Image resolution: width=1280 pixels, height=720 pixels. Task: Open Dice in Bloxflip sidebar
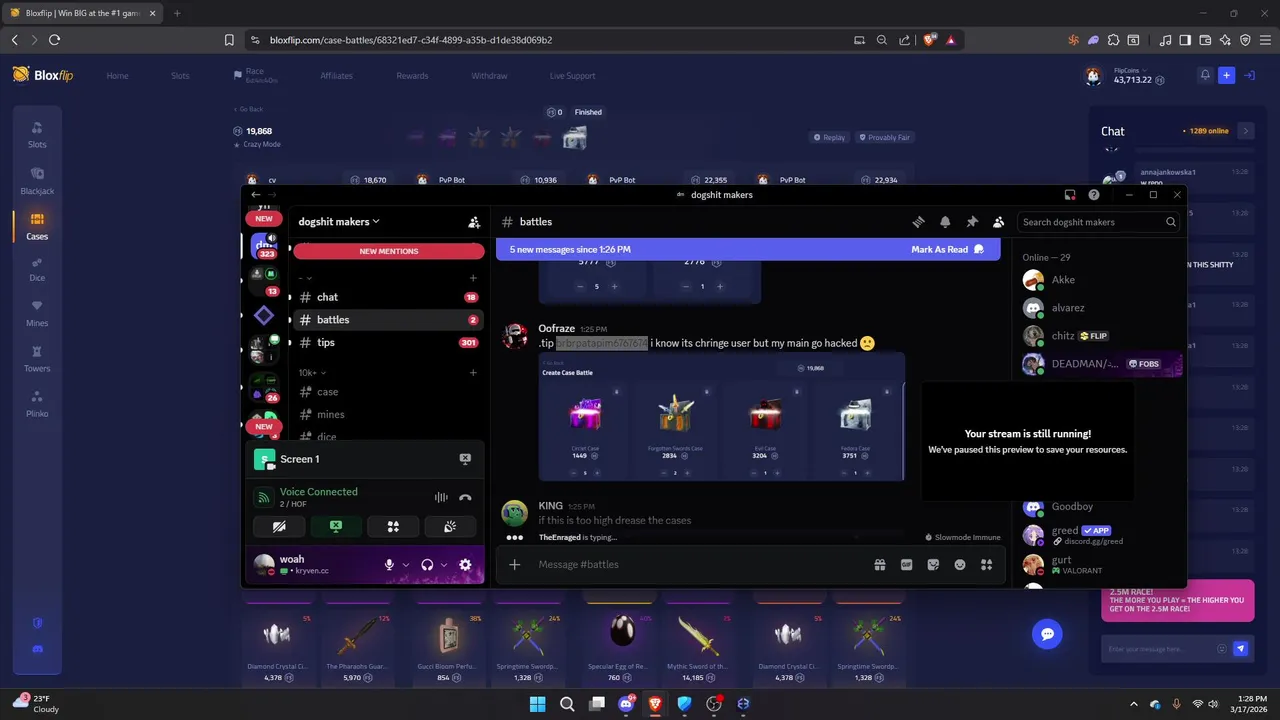click(x=37, y=270)
